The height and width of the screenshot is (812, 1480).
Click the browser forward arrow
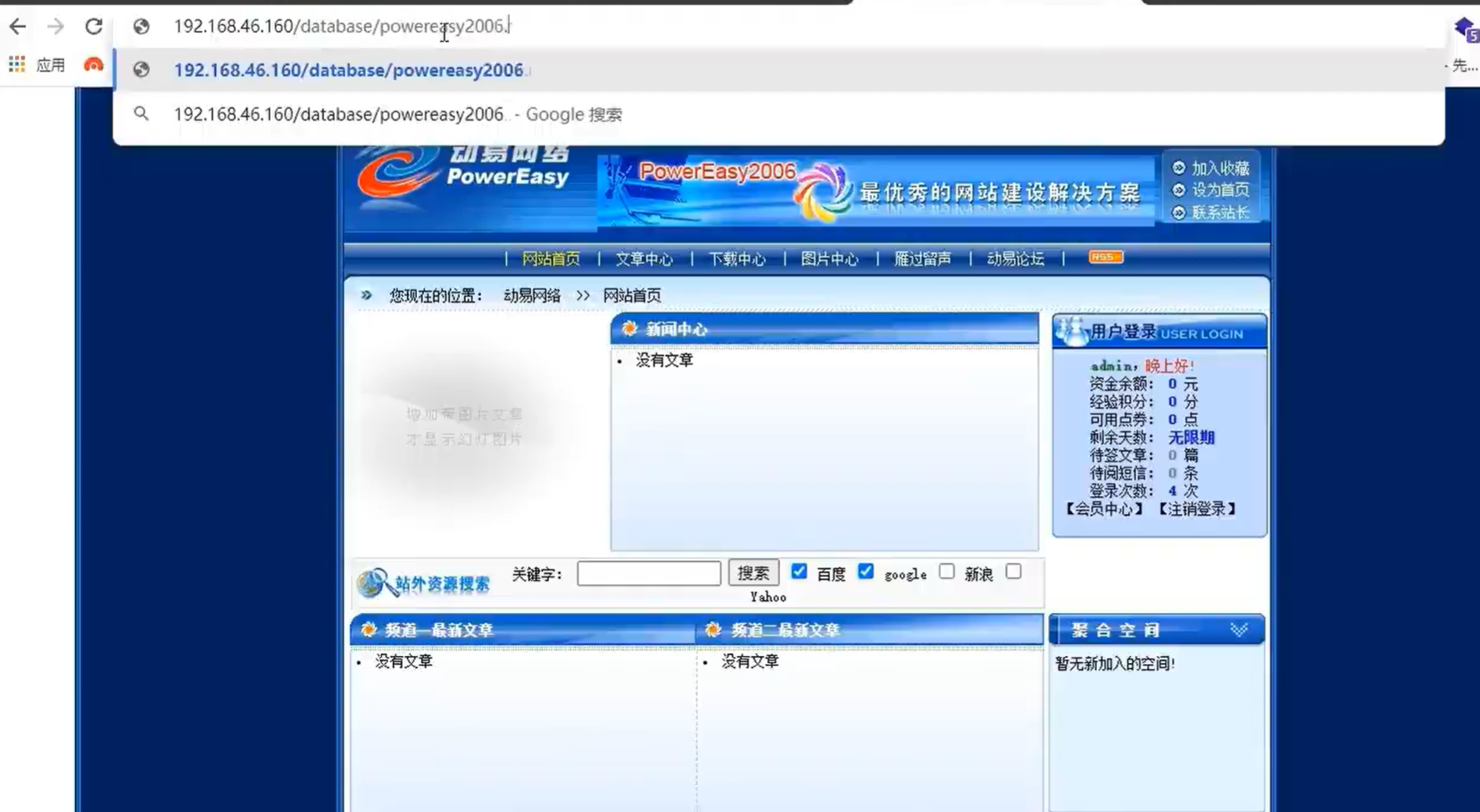[x=55, y=27]
